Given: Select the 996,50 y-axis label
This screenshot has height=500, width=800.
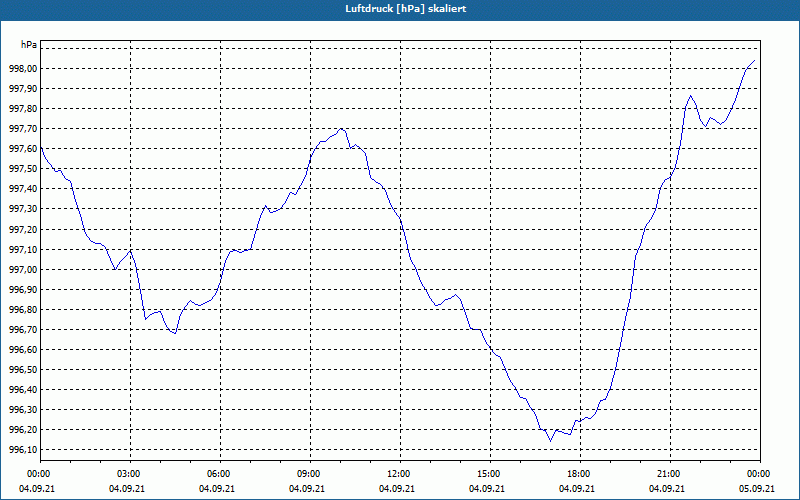Looking at the screenshot, I should pos(23,370).
